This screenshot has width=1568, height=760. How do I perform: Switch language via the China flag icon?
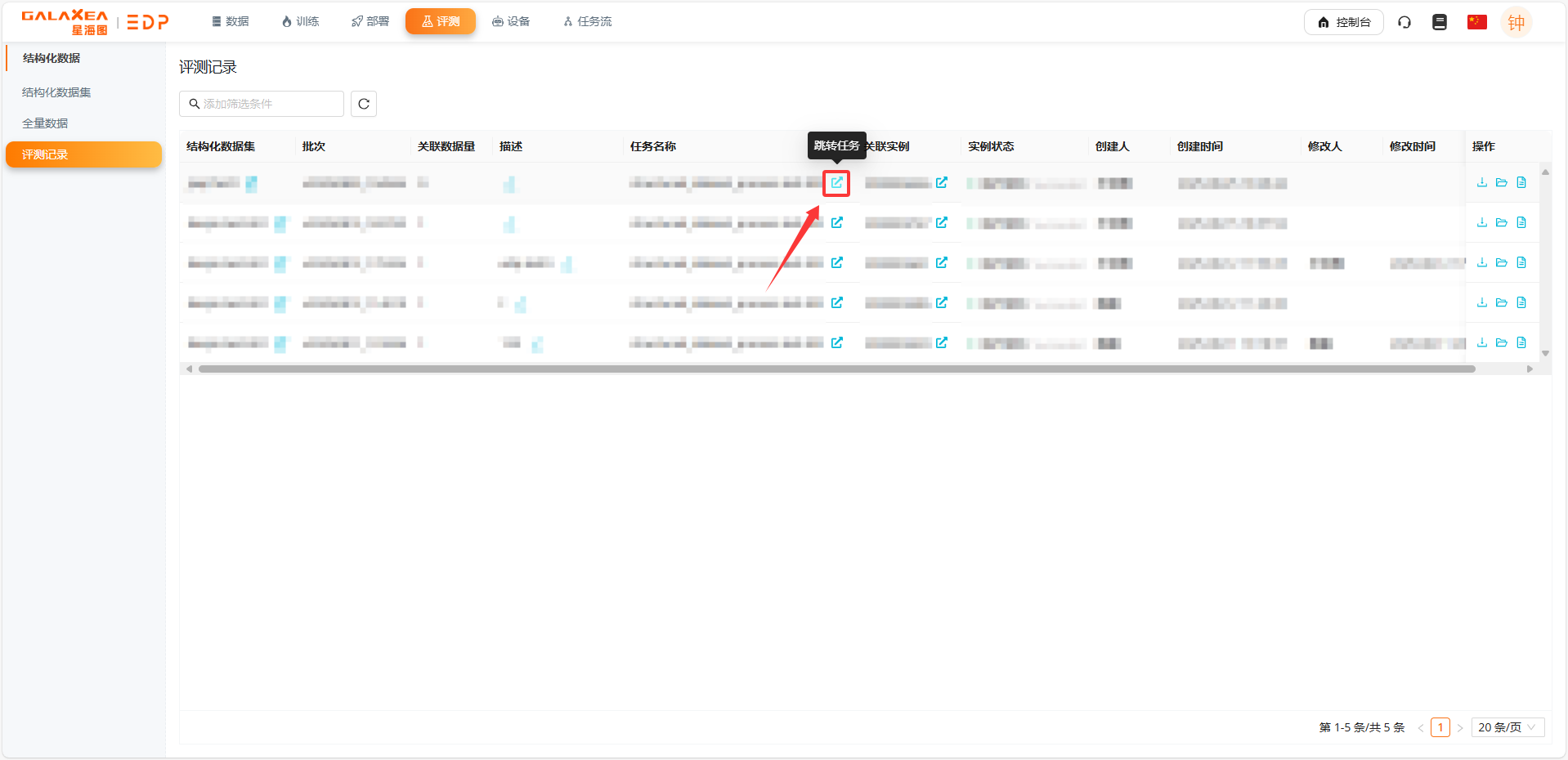[1476, 22]
